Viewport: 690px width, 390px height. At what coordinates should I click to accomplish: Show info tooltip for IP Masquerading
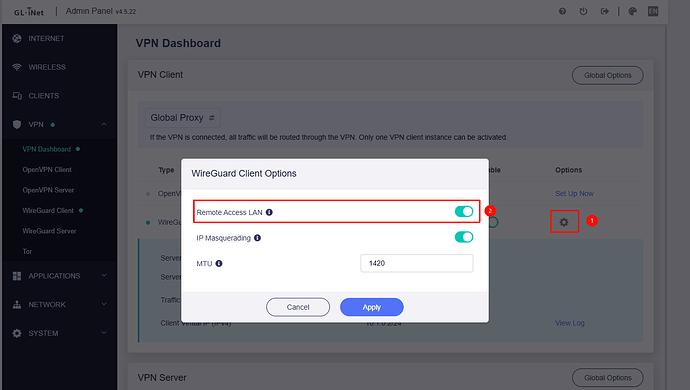click(x=257, y=238)
